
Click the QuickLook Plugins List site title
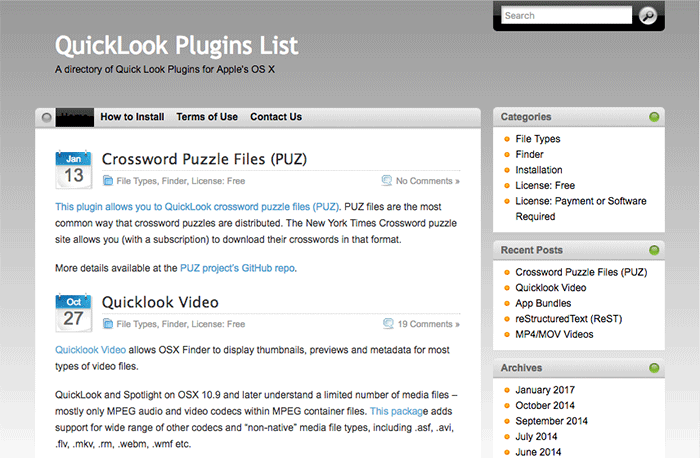(x=176, y=46)
